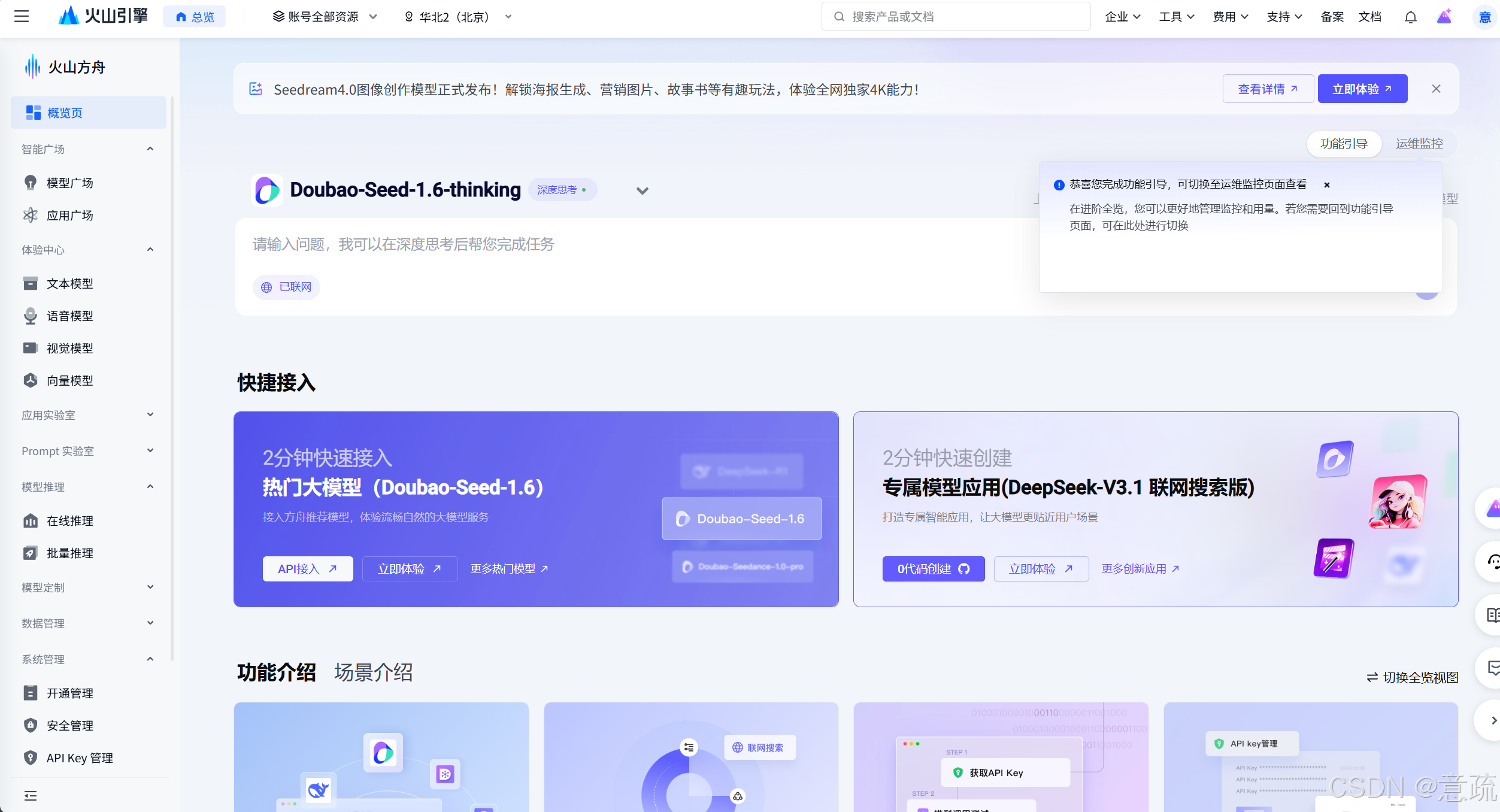Click the 向量模型 sidebar icon
Viewport: 1500px width, 812px height.
click(30, 380)
